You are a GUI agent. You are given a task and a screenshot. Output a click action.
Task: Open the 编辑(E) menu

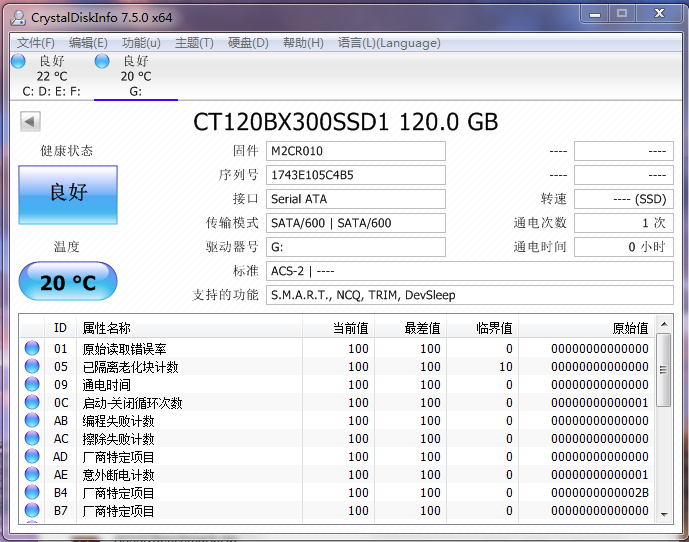tap(88, 43)
